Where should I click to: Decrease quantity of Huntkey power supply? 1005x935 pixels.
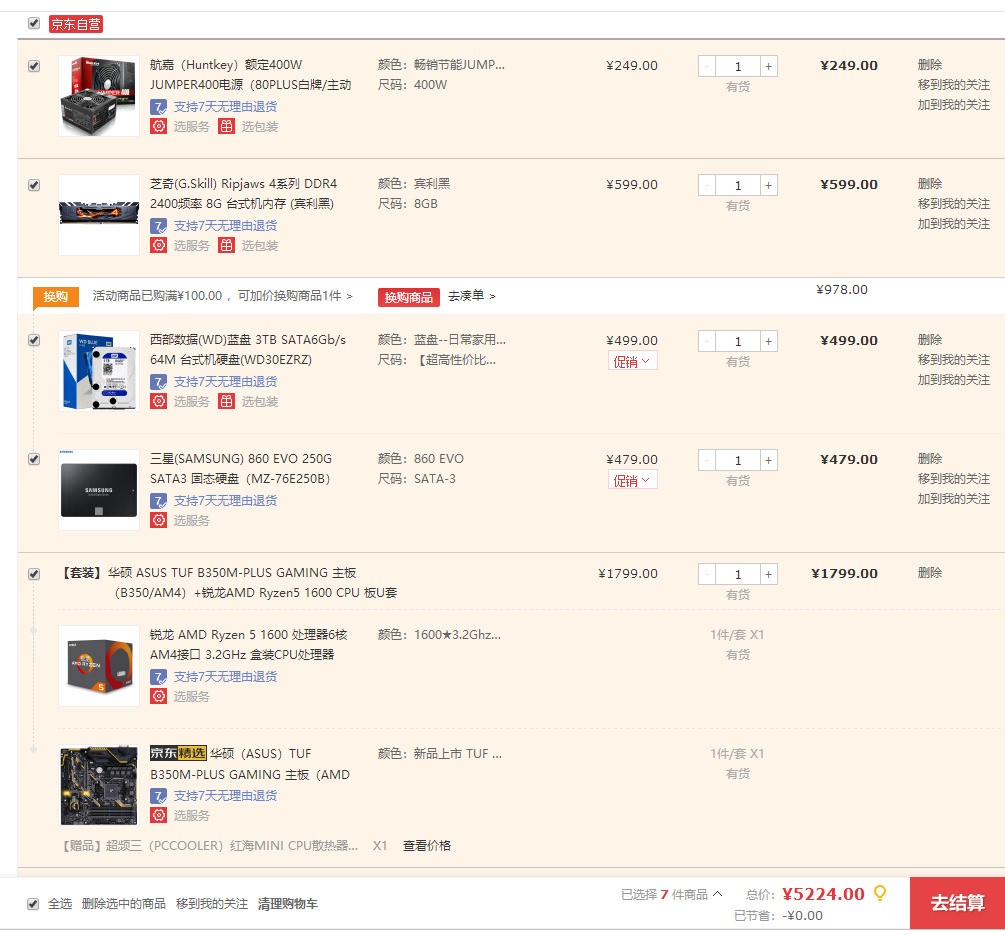pyautogui.click(x=707, y=66)
